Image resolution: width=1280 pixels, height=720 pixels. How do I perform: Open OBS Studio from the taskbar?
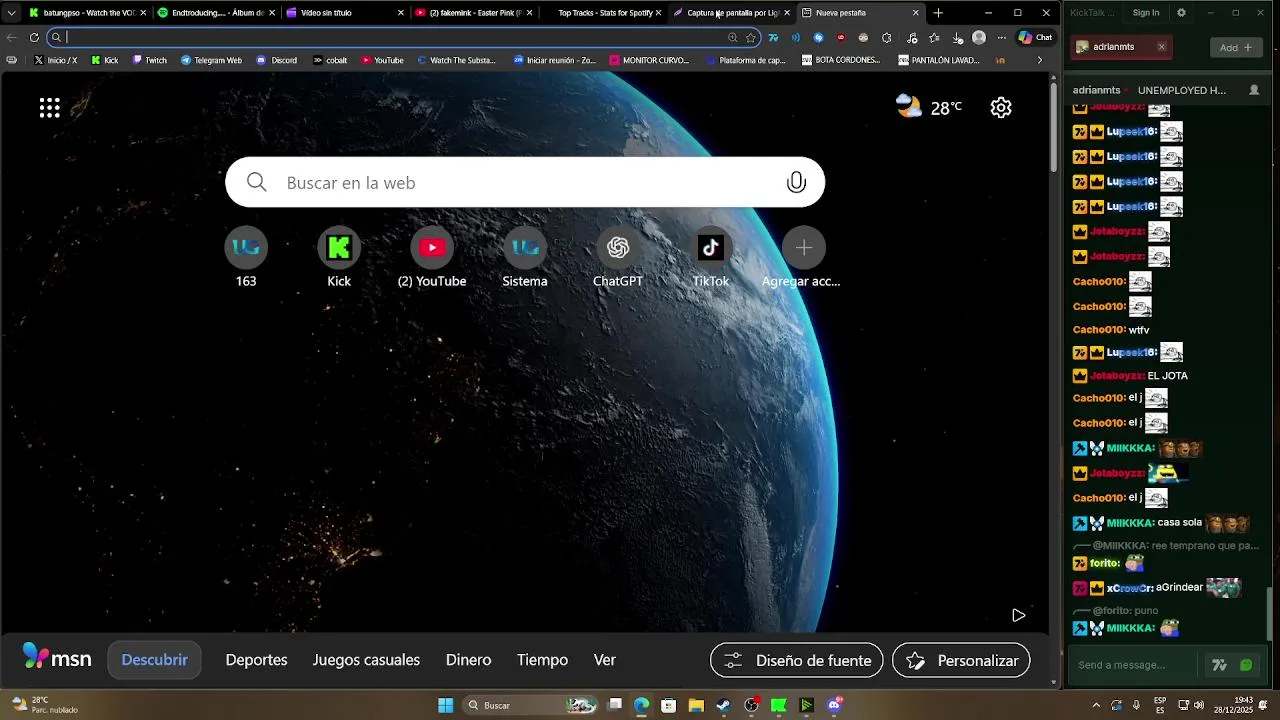click(x=751, y=705)
